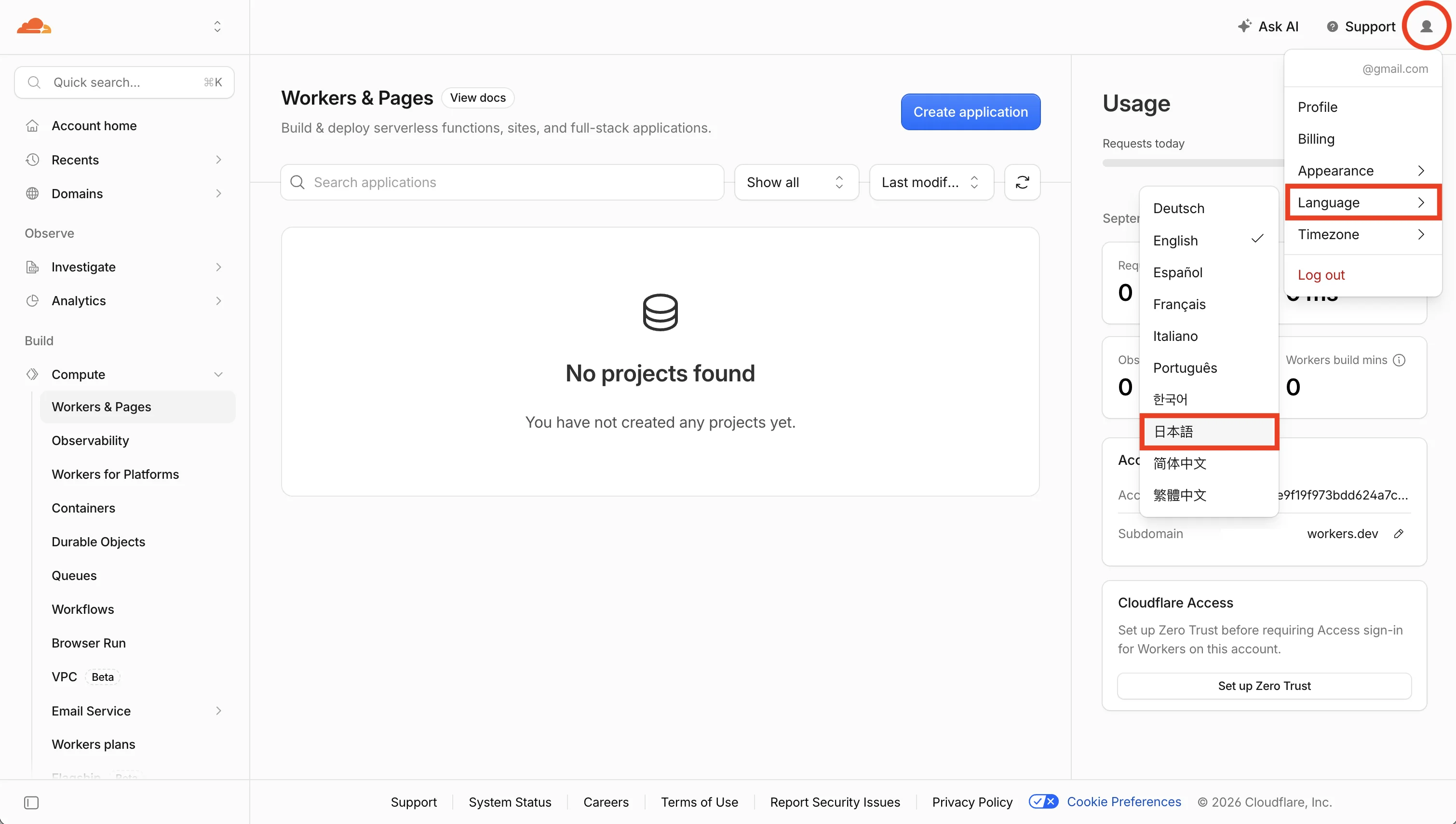Select 한국어 language option
Screen dimensions: 1456x824
pos(1209,400)
